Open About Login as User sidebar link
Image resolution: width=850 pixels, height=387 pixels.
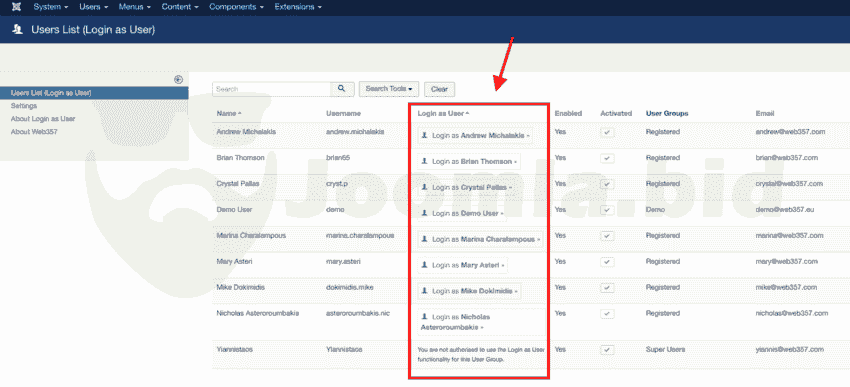(x=43, y=119)
